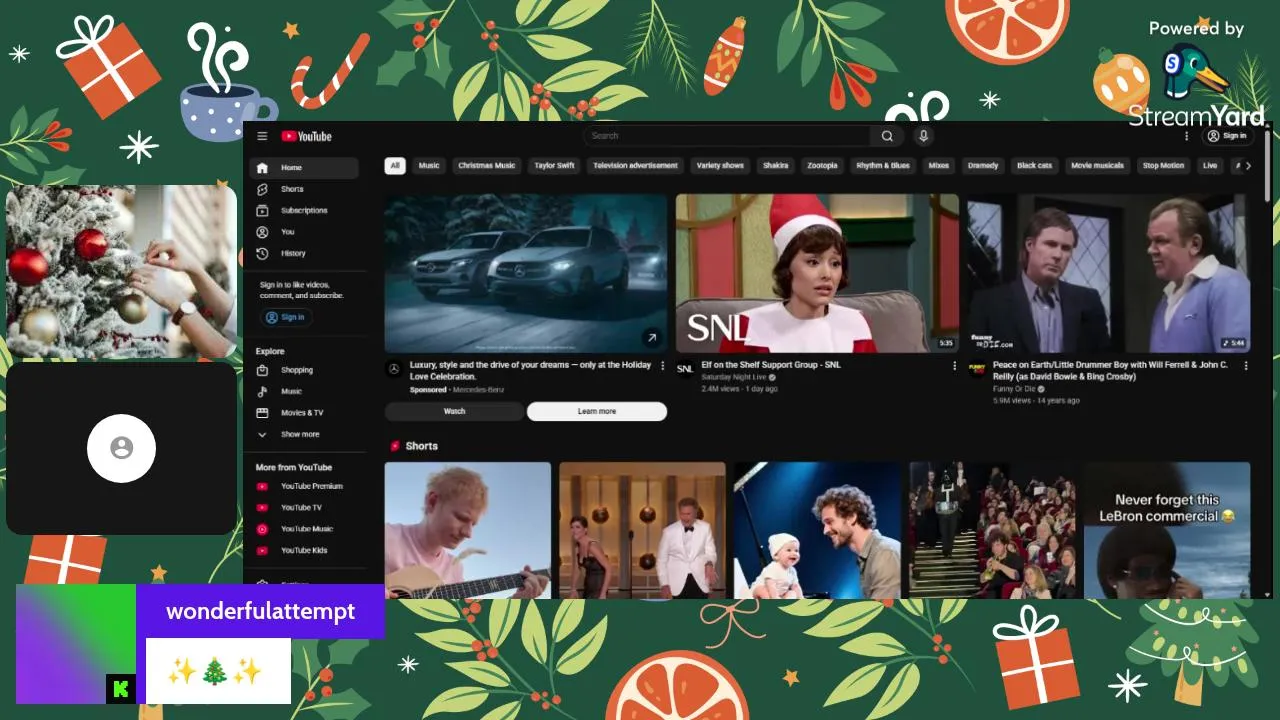Open Peace on Earth/Little Drummer Boy title
Viewport: 1280px width, 720px height.
pos(1110,371)
